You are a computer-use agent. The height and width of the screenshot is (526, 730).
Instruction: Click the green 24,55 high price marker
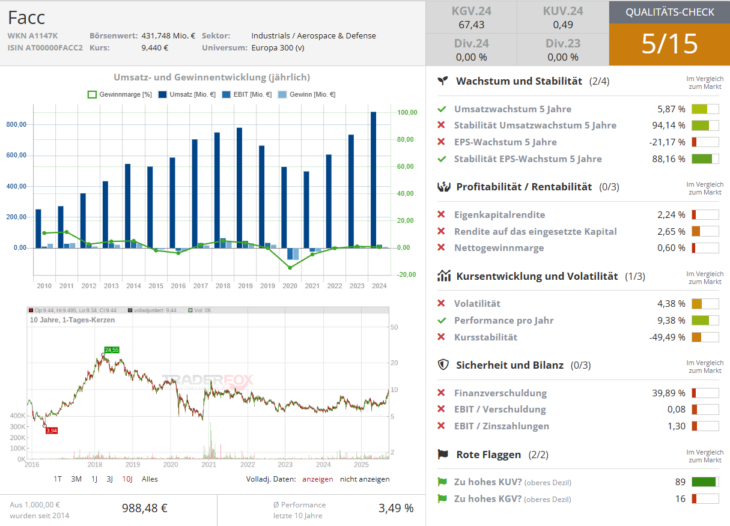tap(112, 350)
